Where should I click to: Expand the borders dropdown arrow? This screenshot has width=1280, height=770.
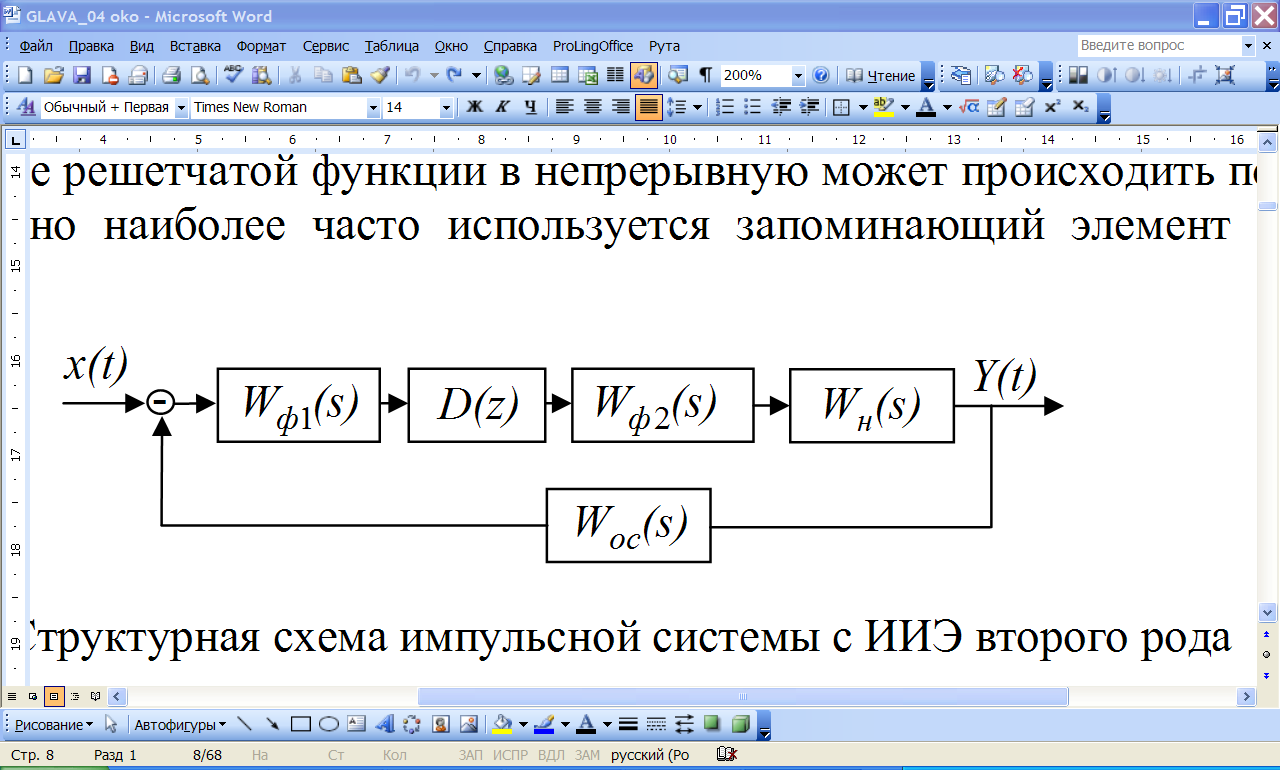point(862,107)
